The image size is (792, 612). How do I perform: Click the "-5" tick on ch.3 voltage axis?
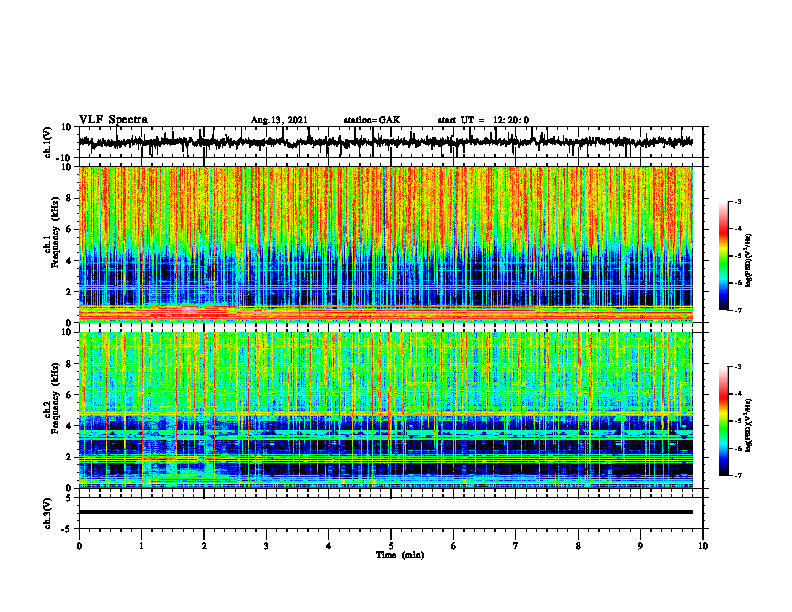pos(68,529)
